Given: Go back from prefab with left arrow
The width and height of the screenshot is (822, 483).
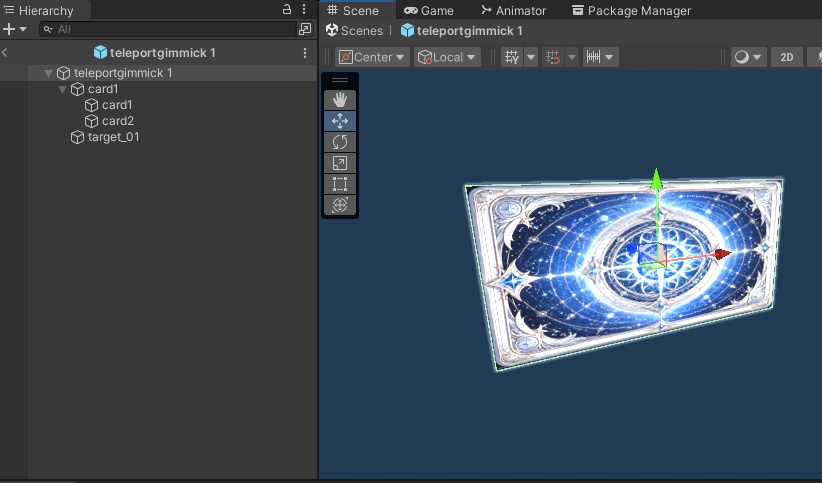Looking at the screenshot, I should (5, 52).
